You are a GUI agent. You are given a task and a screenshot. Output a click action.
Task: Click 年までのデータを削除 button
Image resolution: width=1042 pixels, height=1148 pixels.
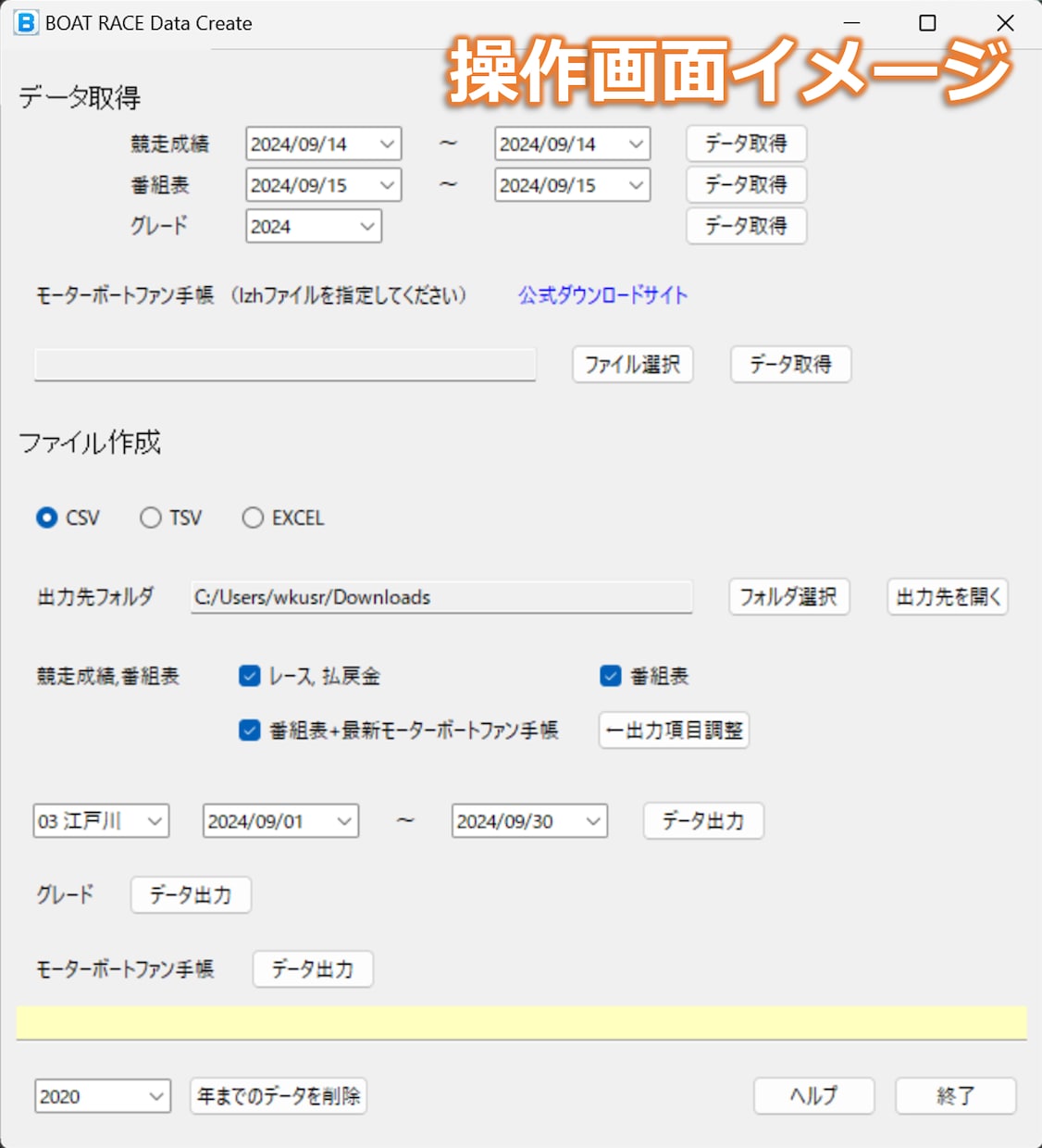pyautogui.click(x=279, y=1096)
